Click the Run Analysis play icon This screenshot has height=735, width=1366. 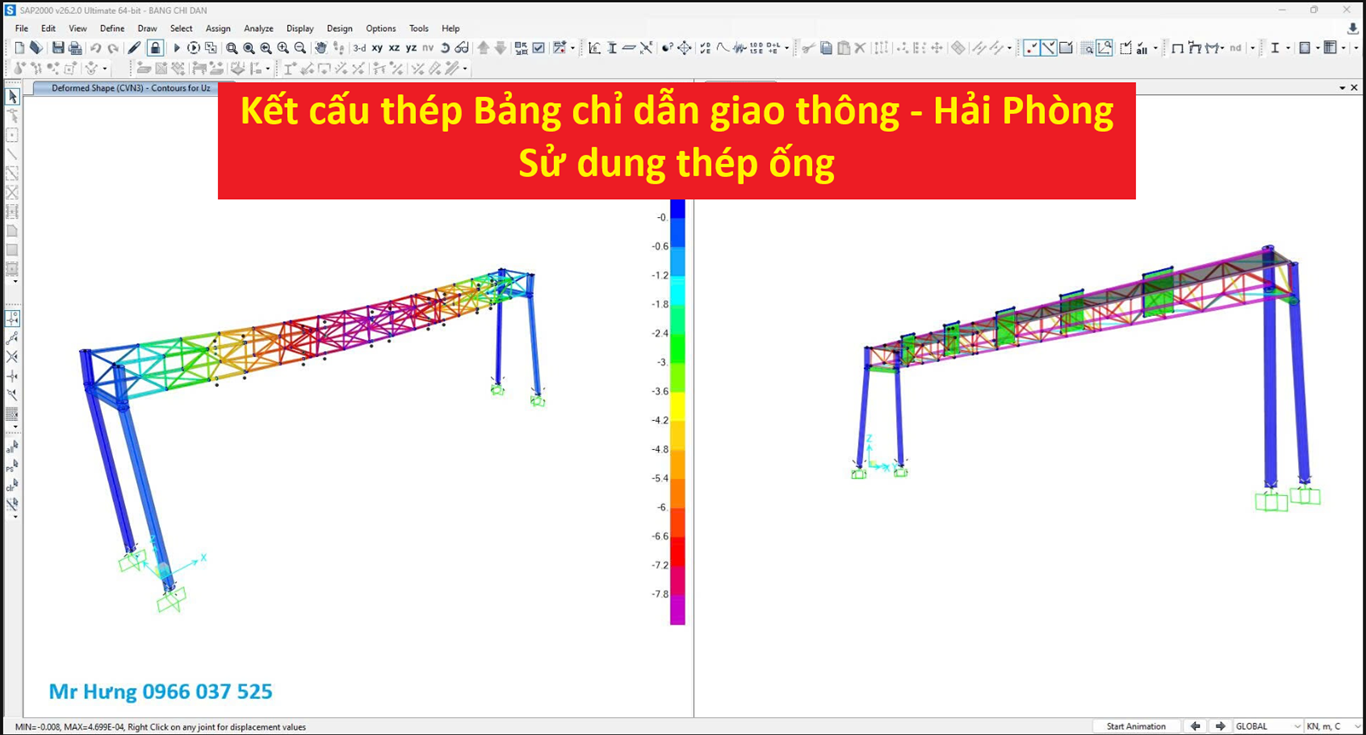[x=177, y=48]
